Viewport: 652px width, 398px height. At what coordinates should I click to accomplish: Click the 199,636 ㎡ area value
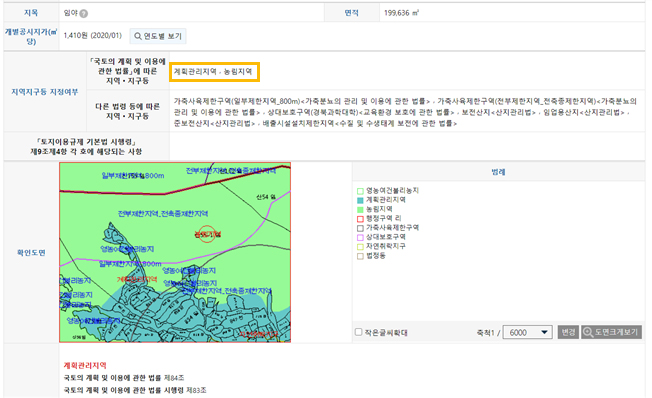401,13
